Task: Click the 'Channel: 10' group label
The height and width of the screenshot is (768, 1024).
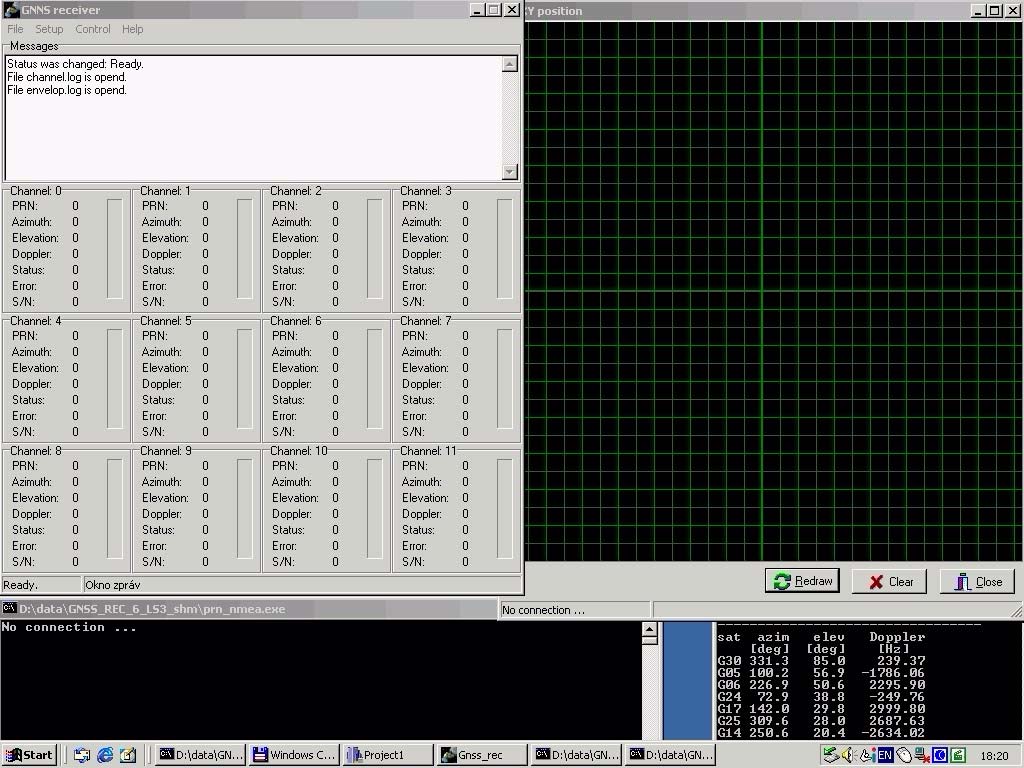Action: pos(298,451)
